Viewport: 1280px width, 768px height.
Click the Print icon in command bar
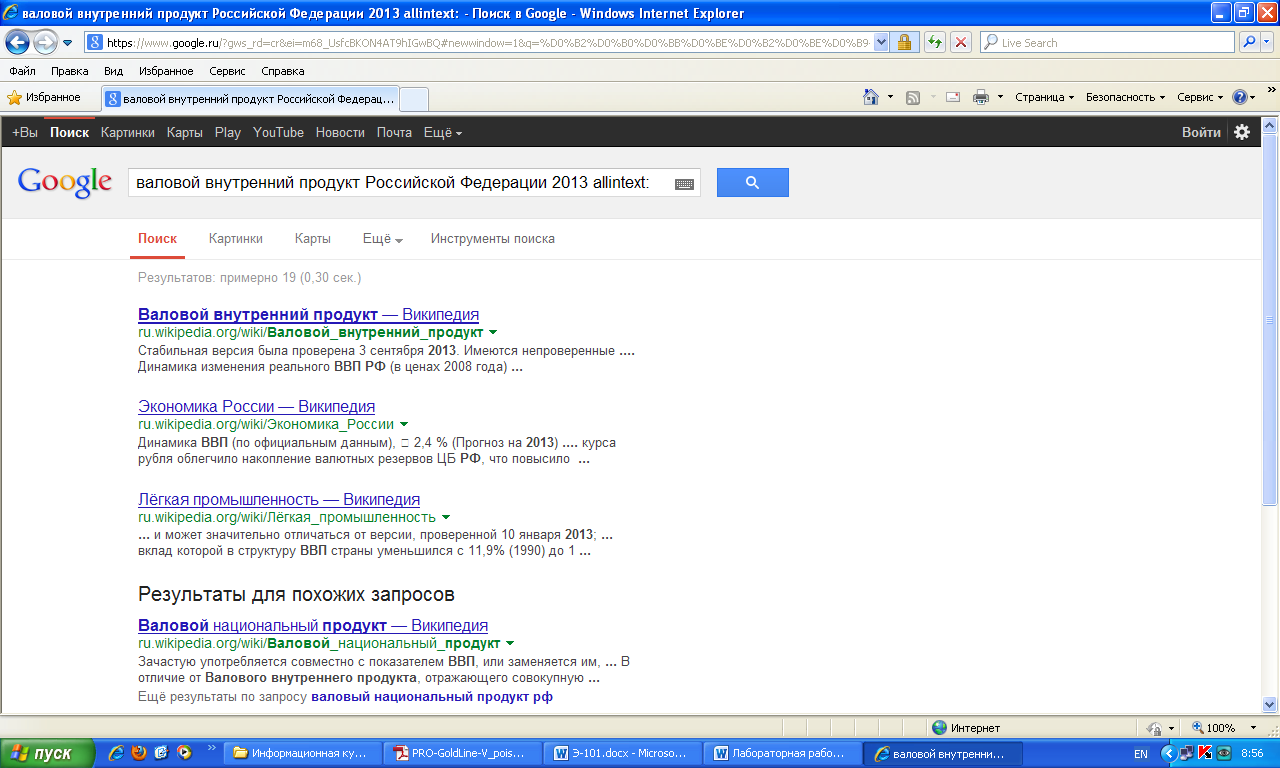point(981,97)
